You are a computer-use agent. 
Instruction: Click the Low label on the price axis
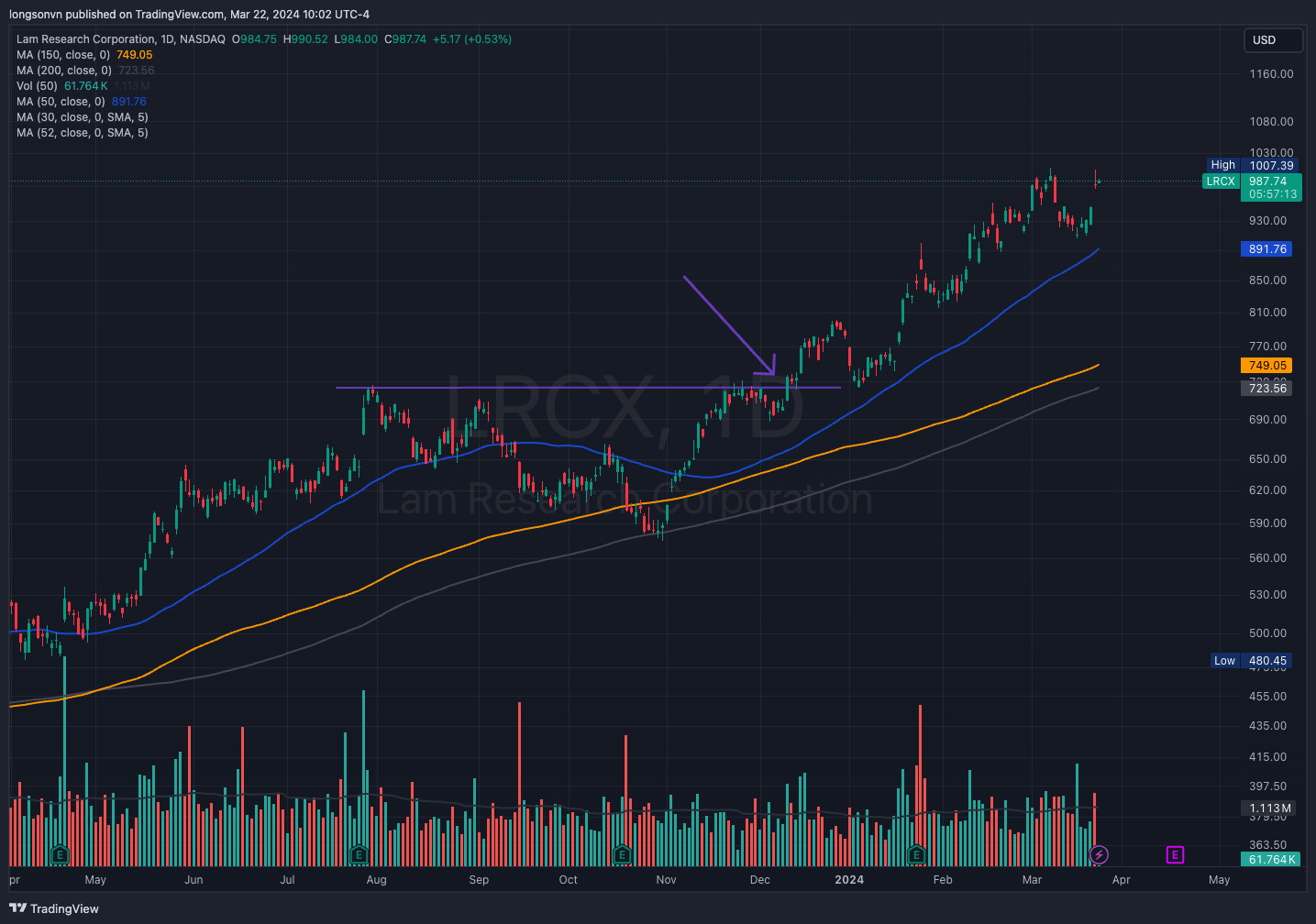[1224, 661]
